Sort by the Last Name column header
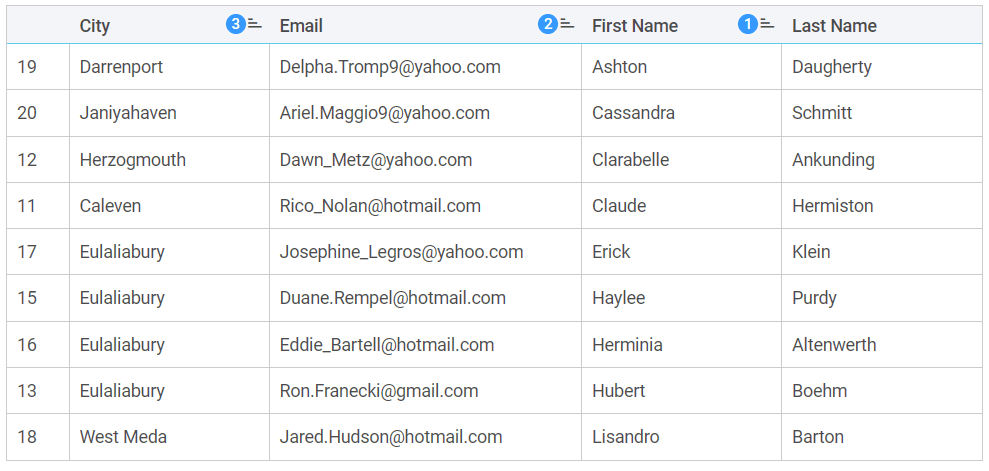The image size is (989, 471). 834,26
